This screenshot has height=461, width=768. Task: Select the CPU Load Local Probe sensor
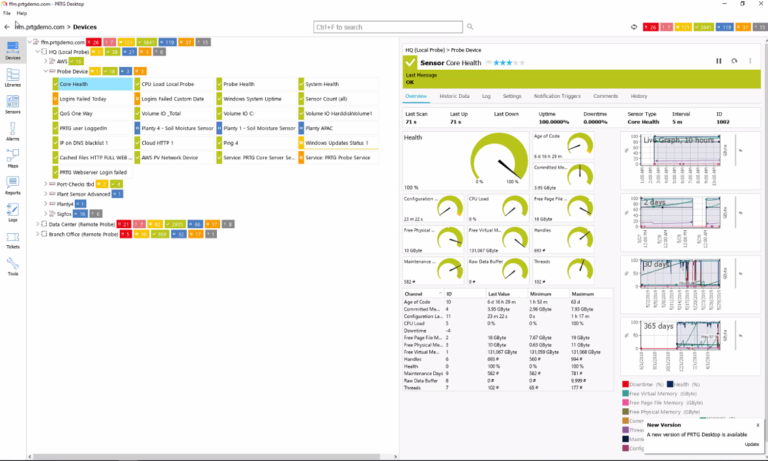[174, 84]
